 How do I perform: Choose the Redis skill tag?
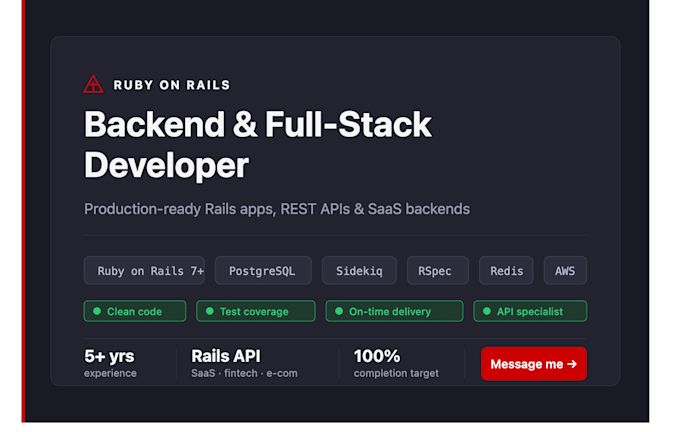[x=506, y=271]
